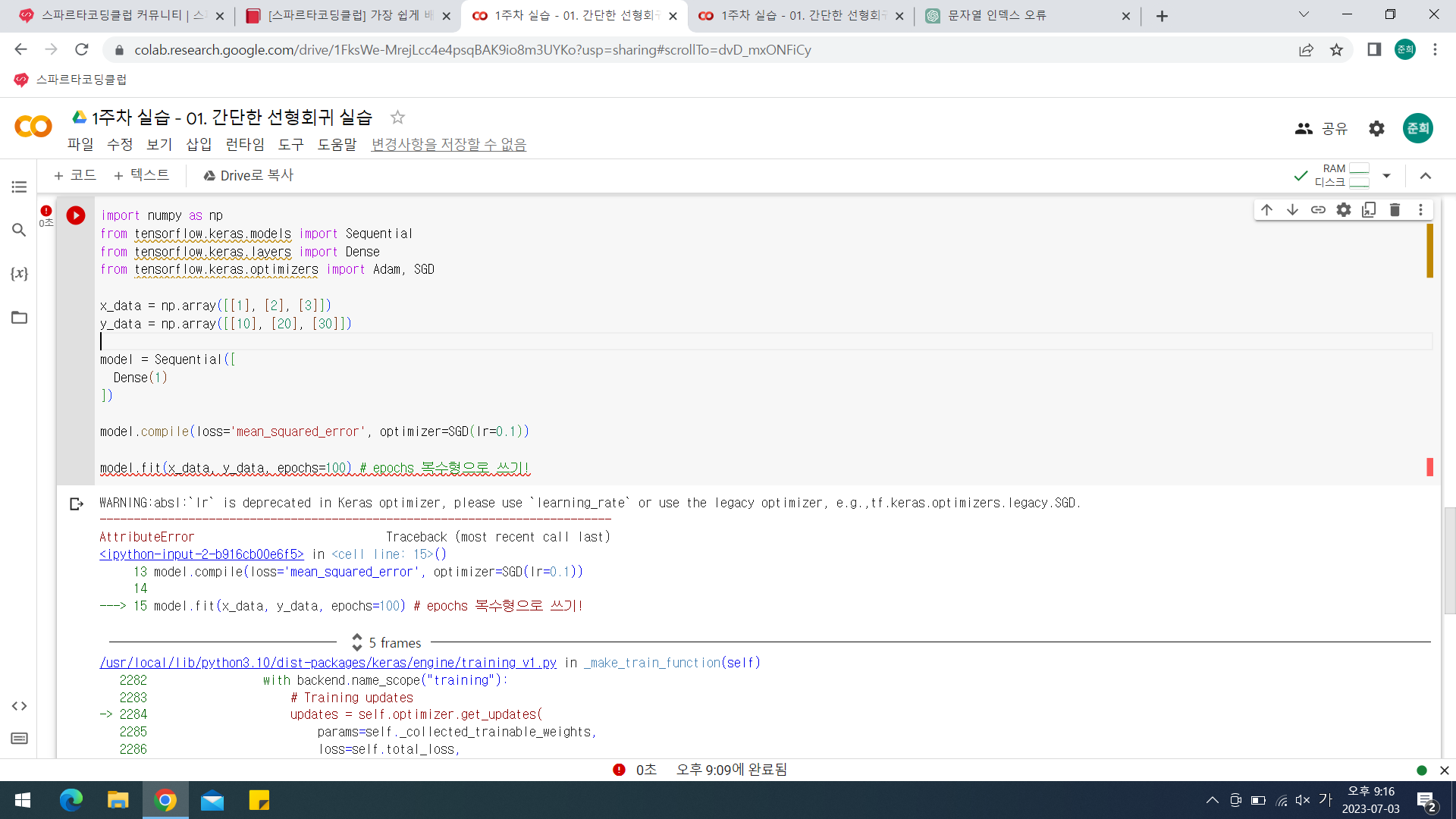Screen dimensions: 1456x819
Task: Open Windows notification center
Action: (x=1426, y=801)
